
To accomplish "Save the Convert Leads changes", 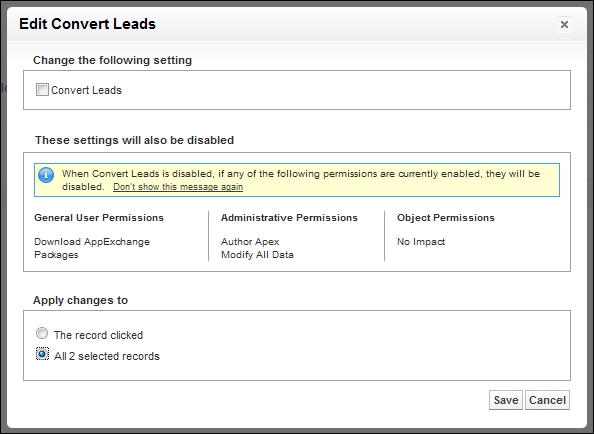I will (x=506, y=400).
